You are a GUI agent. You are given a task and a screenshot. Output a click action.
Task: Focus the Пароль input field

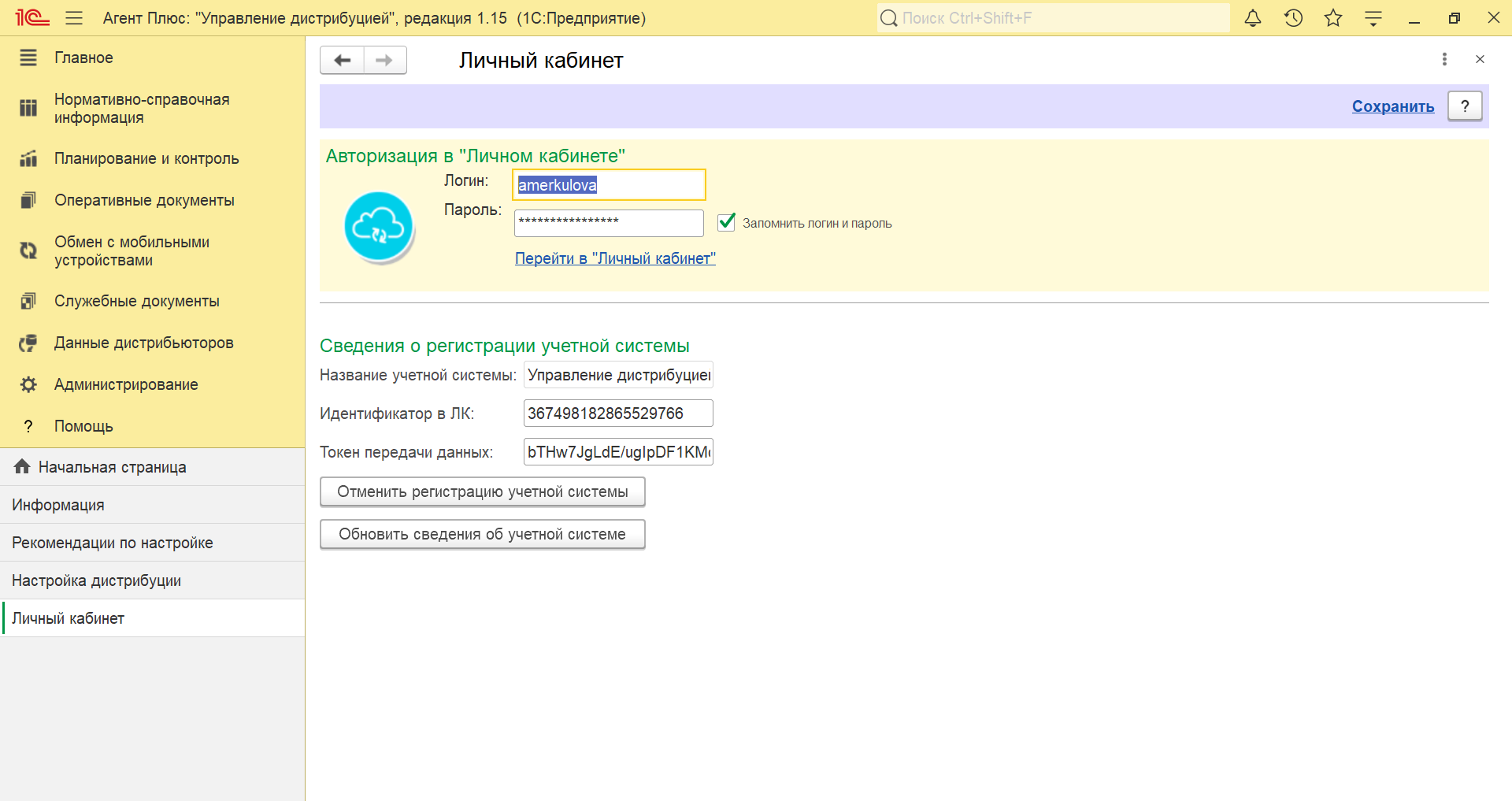click(x=609, y=223)
